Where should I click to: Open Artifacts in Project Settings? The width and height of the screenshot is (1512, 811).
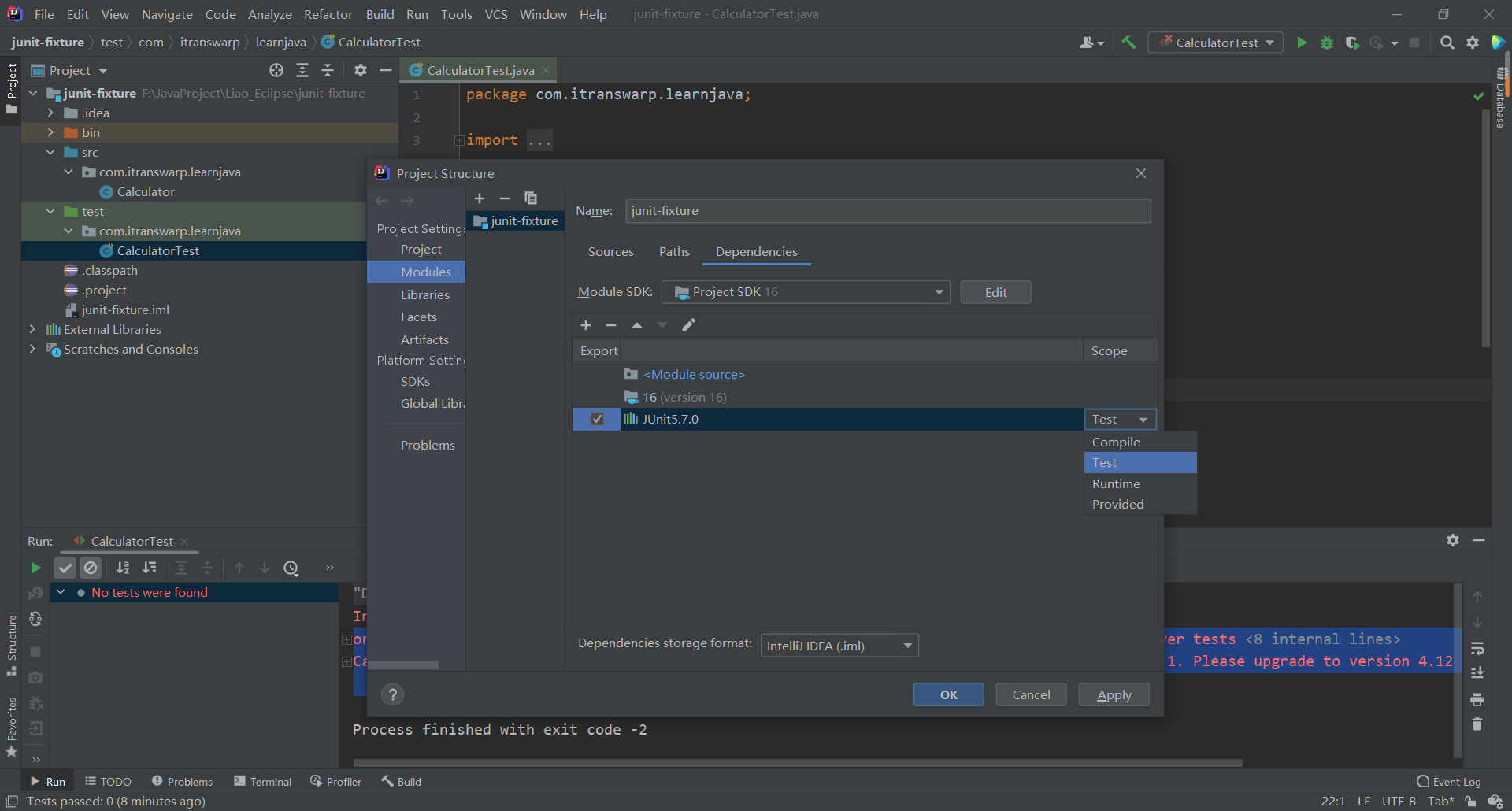pos(424,339)
